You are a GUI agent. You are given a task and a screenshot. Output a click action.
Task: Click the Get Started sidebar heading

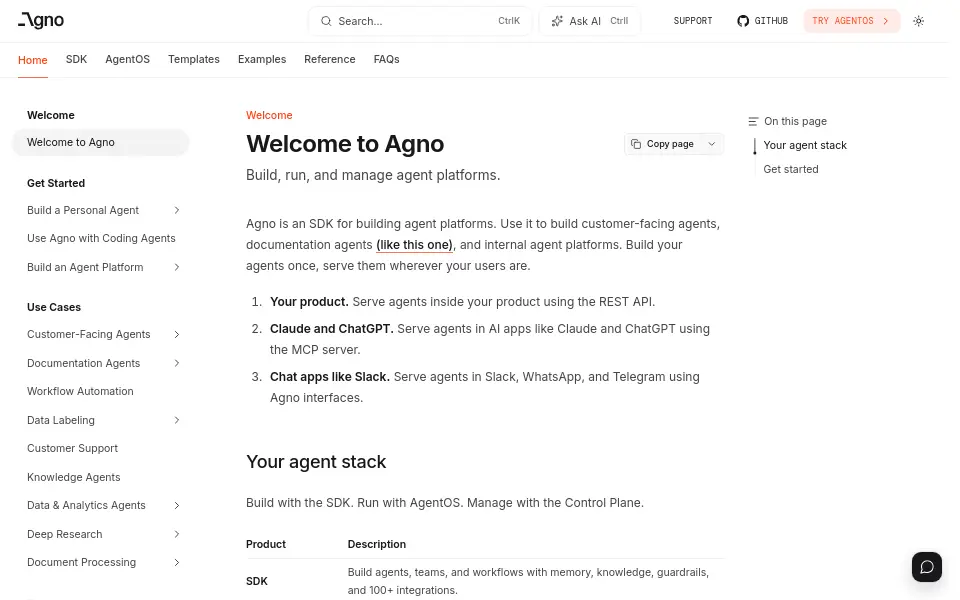click(x=56, y=183)
